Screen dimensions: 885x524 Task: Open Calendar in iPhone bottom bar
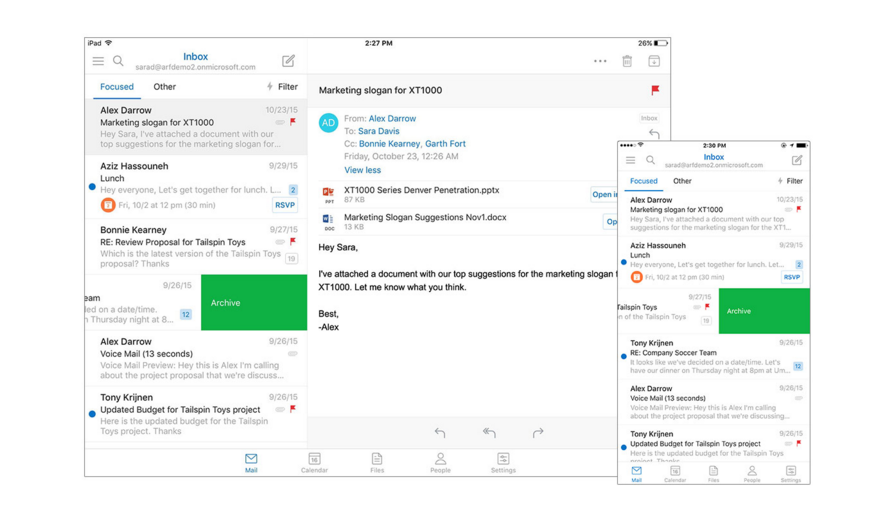675,474
